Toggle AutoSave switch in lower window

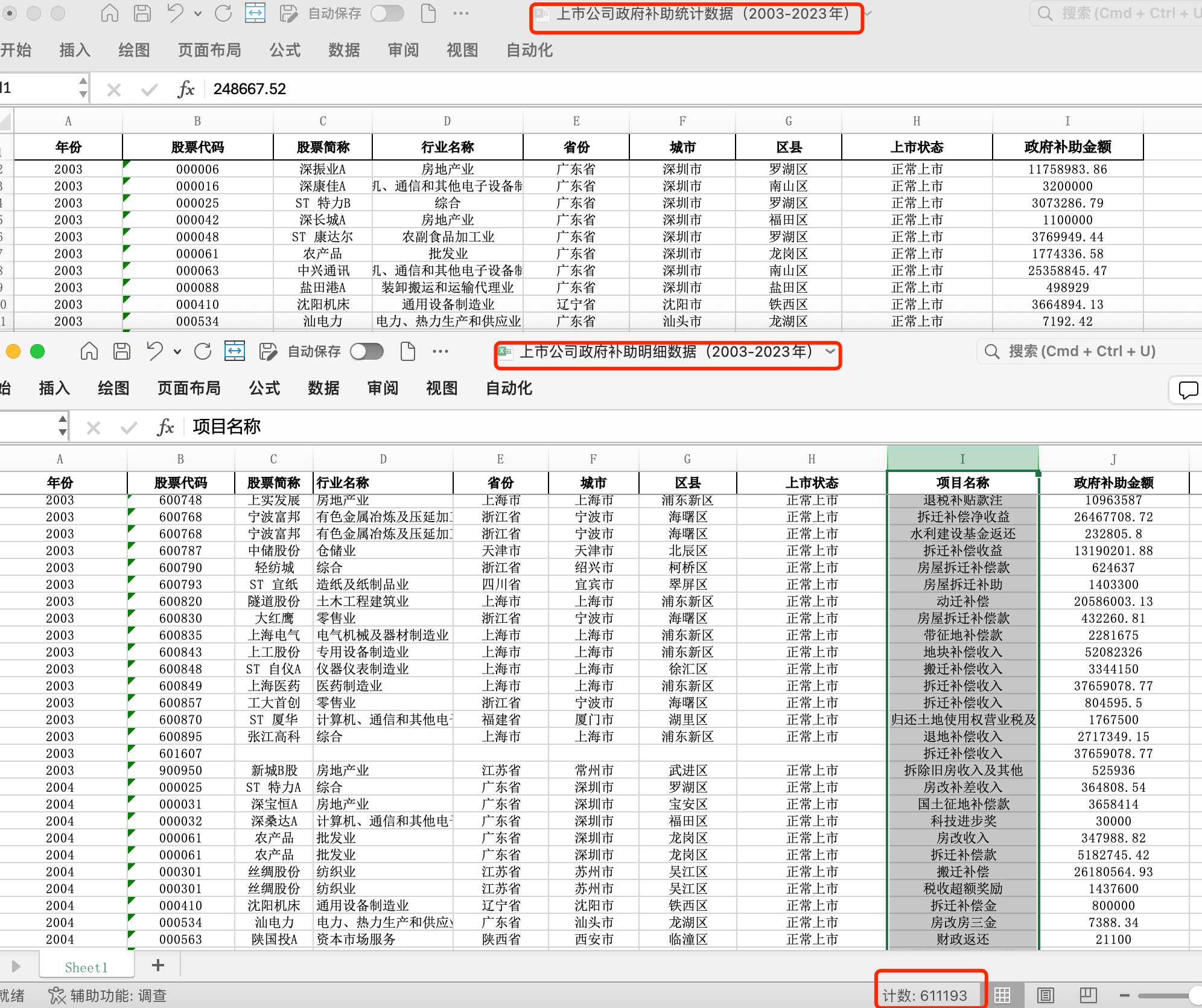point(367,351)
